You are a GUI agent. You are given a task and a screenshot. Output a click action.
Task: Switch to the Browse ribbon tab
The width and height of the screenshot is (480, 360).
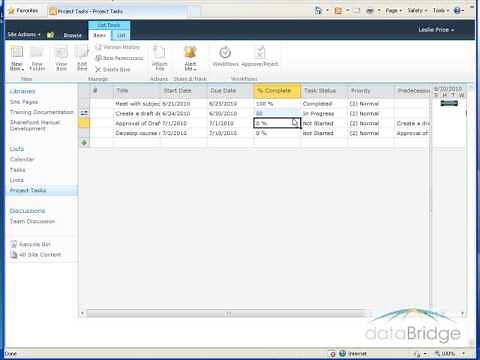click(x=73, y=35)
